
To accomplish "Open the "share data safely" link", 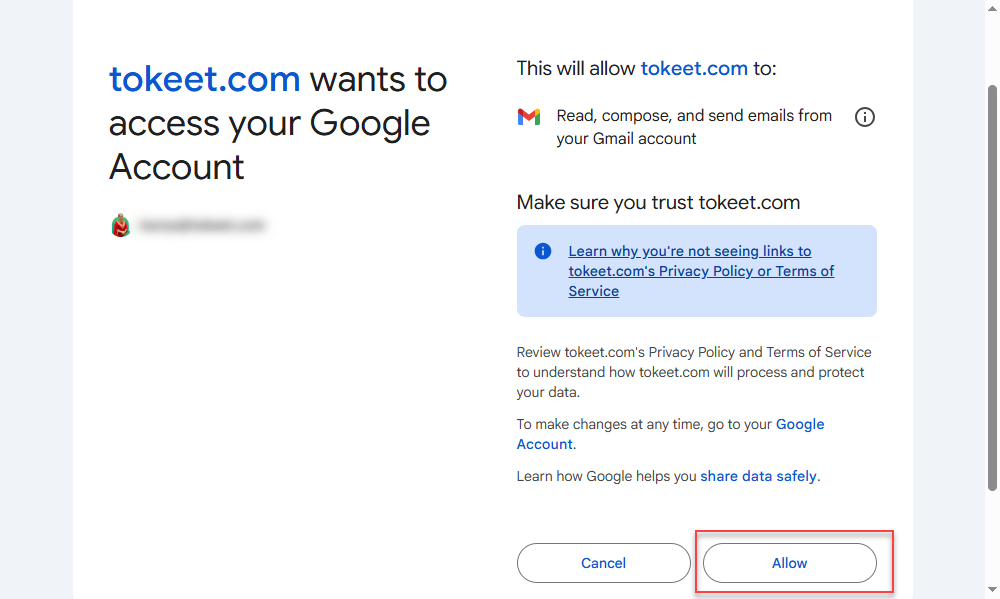I will (758, 476).
